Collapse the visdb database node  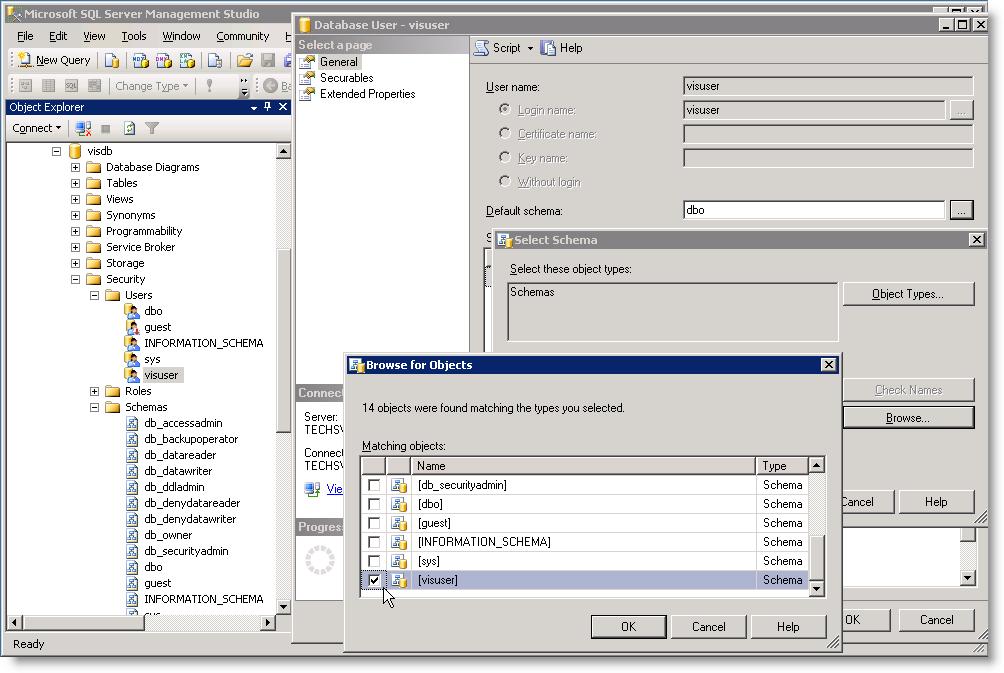[56, 152]
